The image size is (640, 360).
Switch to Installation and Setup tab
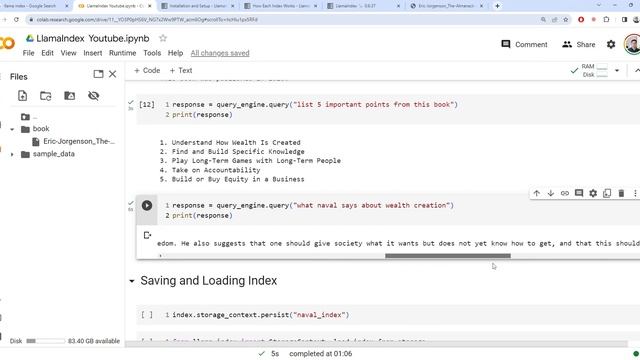198,6
